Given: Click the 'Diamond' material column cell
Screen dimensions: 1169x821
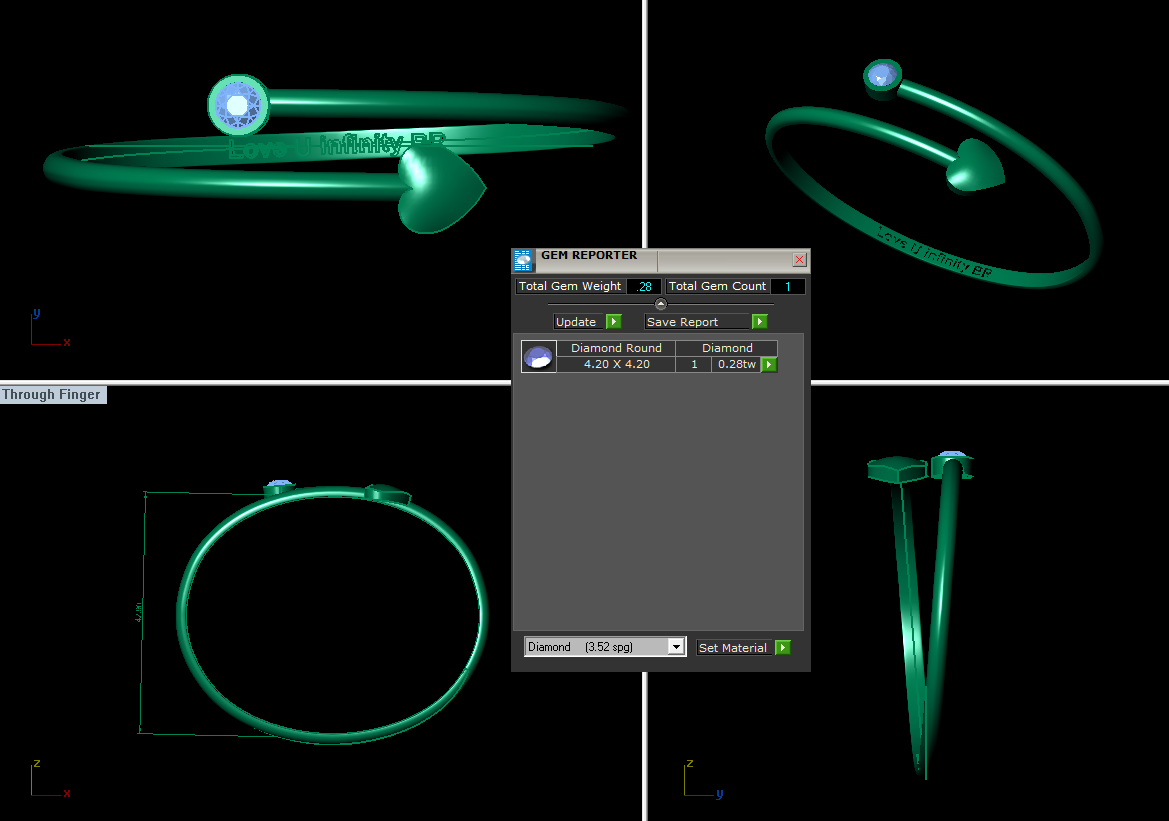Looking at the screenshot, I should click(x=727, y=348).
